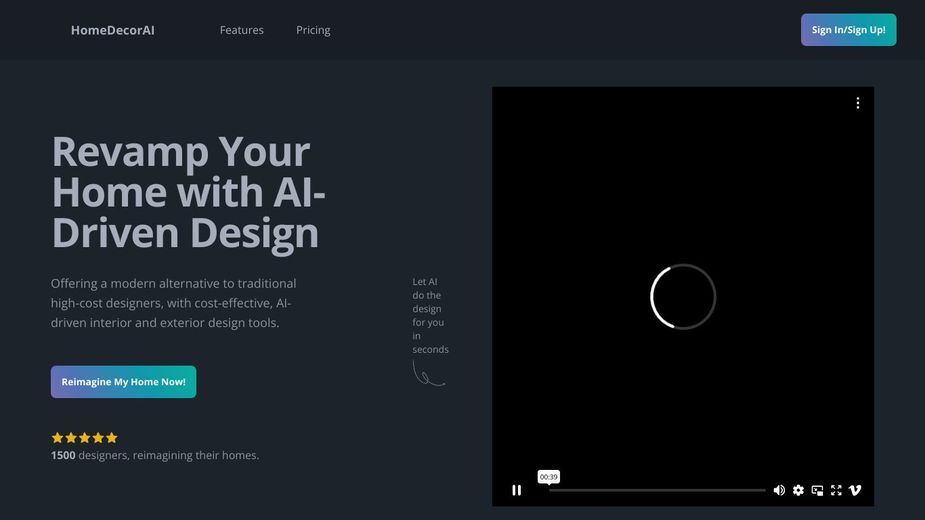Open the Pricing nav item
Screen dimensions: 925x520
313,30
